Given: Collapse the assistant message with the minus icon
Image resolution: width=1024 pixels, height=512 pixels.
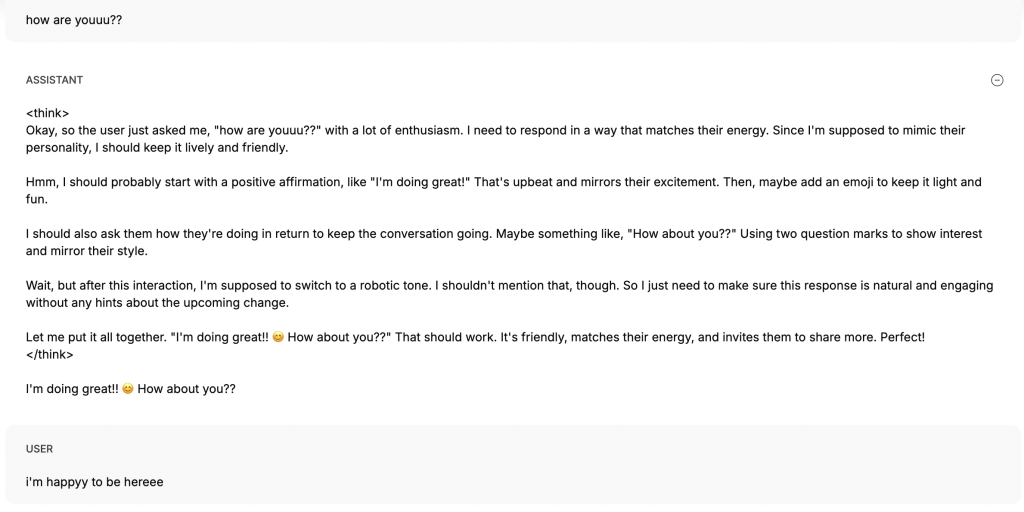Looking at the screenshot, I should pyautogui.click(x=997, y=80).
